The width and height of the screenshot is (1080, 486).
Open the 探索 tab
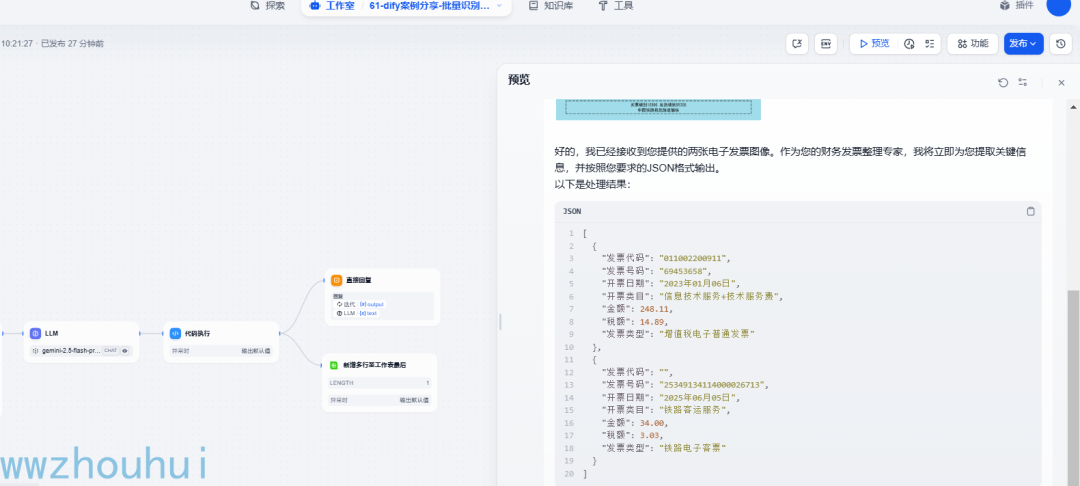(x=267, y=6)
